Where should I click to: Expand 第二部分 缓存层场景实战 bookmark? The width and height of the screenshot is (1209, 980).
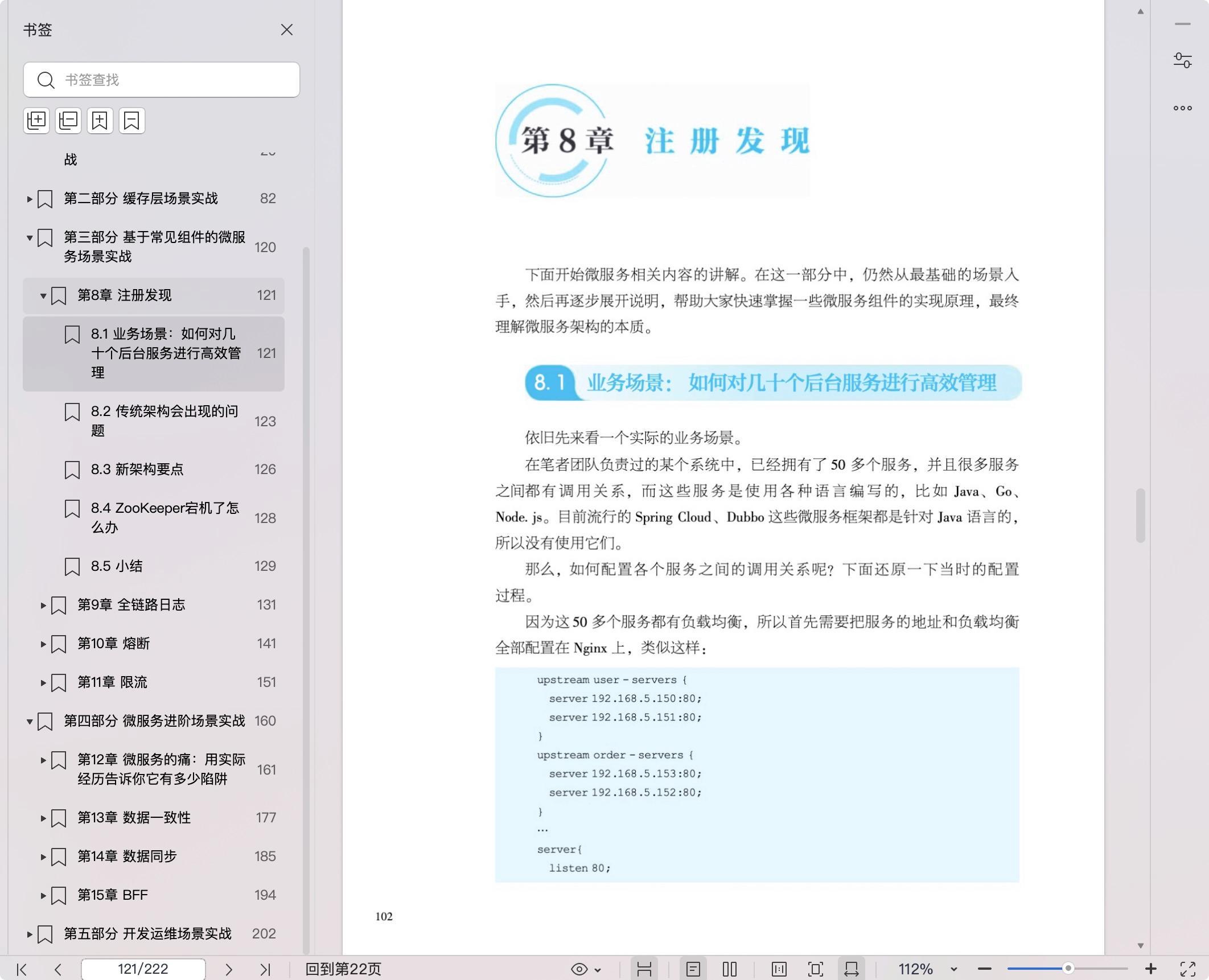tap(30, 199)
